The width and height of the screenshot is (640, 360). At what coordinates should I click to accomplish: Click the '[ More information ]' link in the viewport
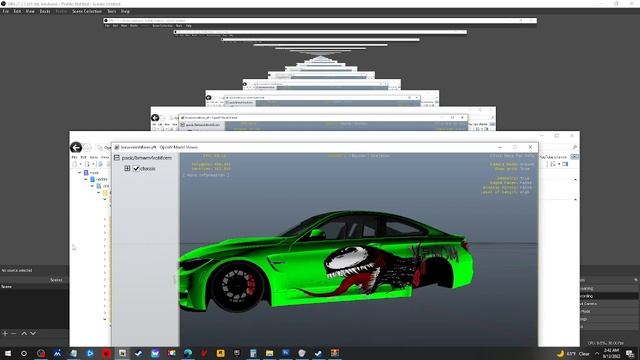tap(206, 175)
